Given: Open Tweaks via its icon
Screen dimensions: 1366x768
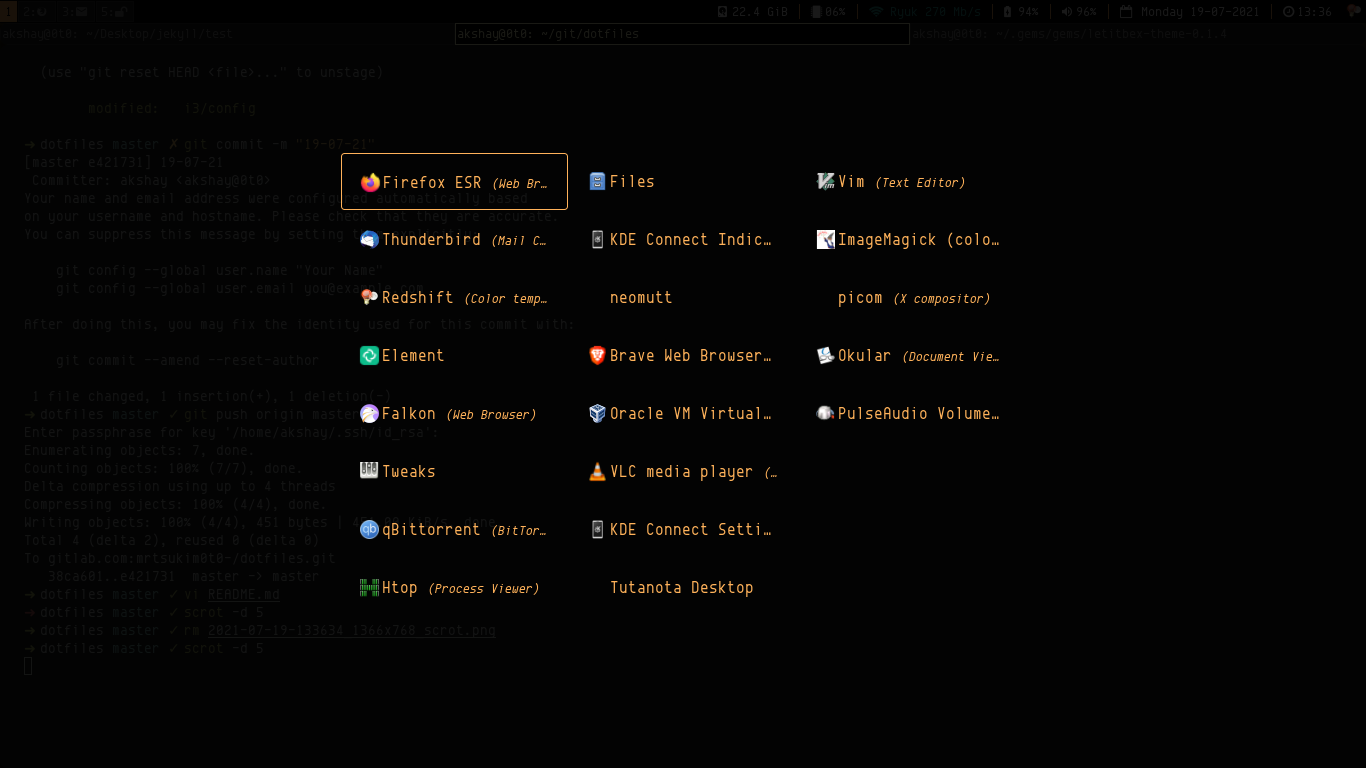Looking at the screenshot, I should pyautogui.click(x=370, y=471).
